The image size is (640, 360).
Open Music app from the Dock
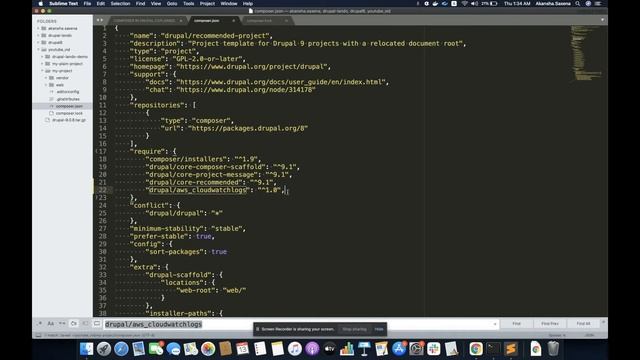295,349
